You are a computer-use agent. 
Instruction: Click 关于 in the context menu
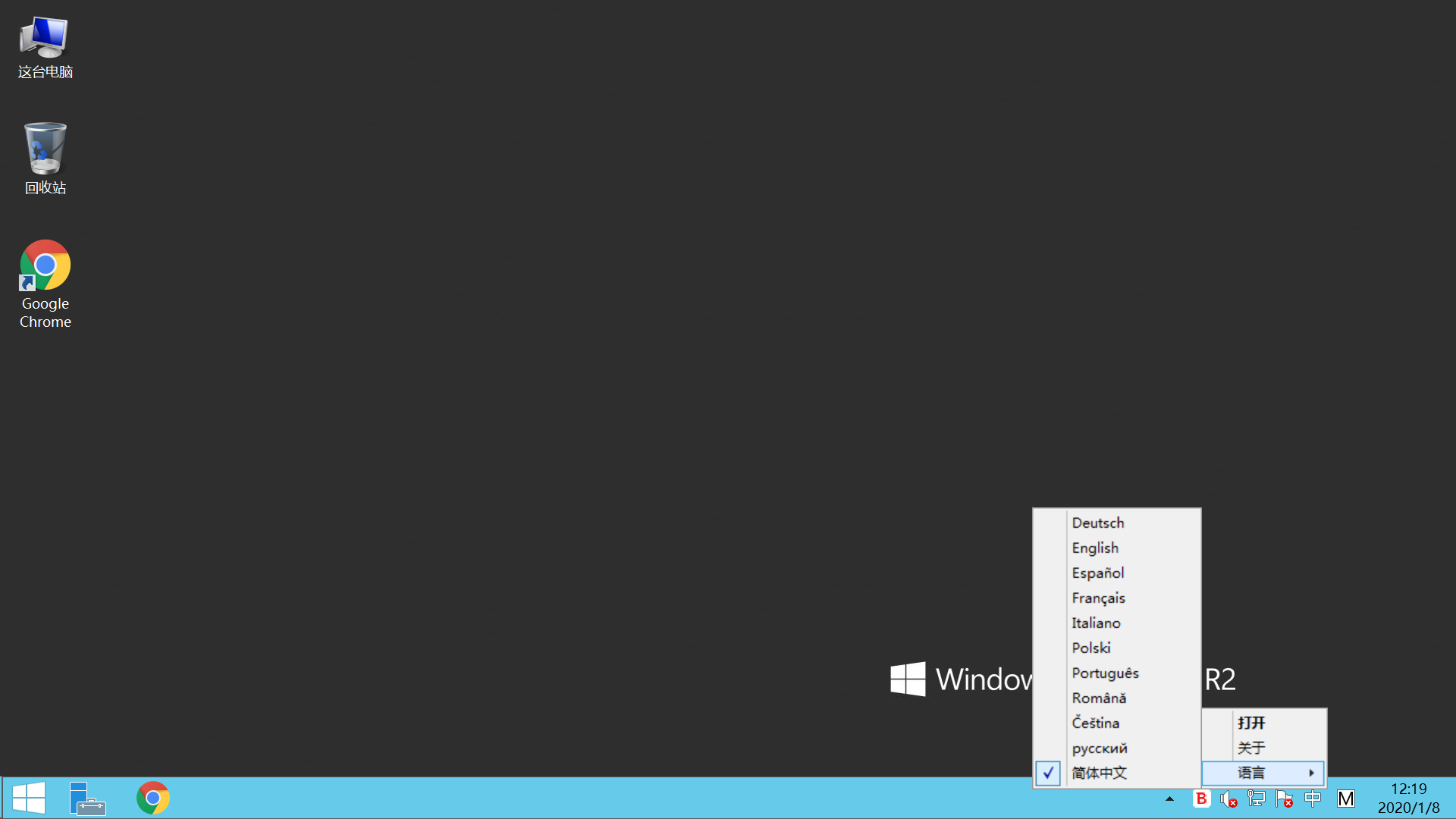[x=1251, y=748]
